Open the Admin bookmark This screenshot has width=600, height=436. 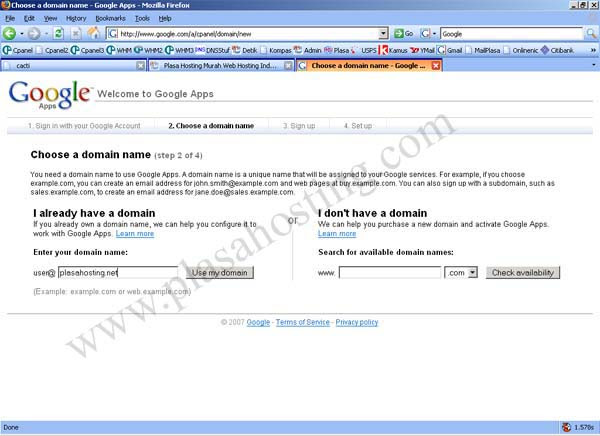(x=308, y=50)
